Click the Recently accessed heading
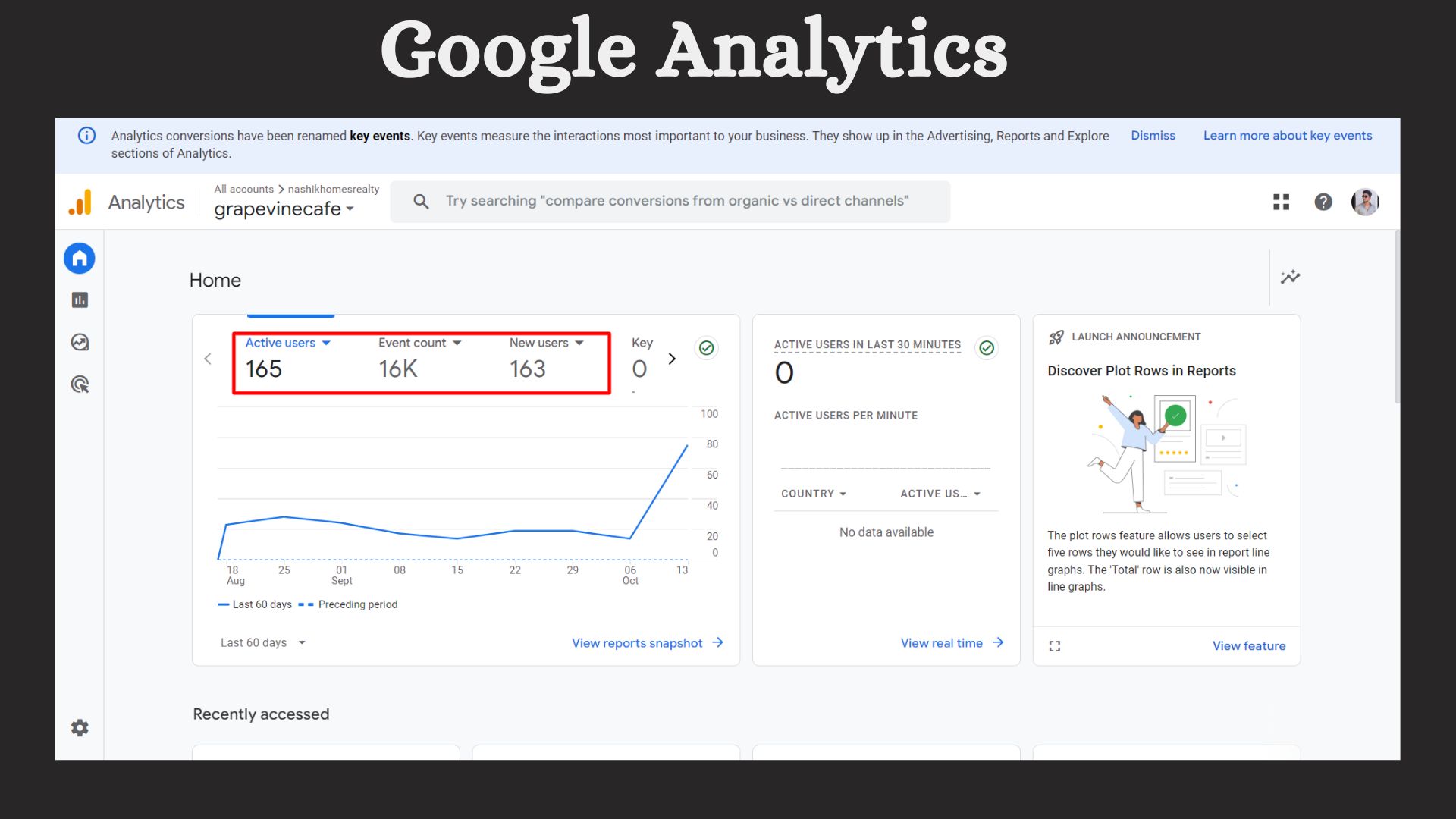This screenshot has height=819, width=1456. coord(261,714)
